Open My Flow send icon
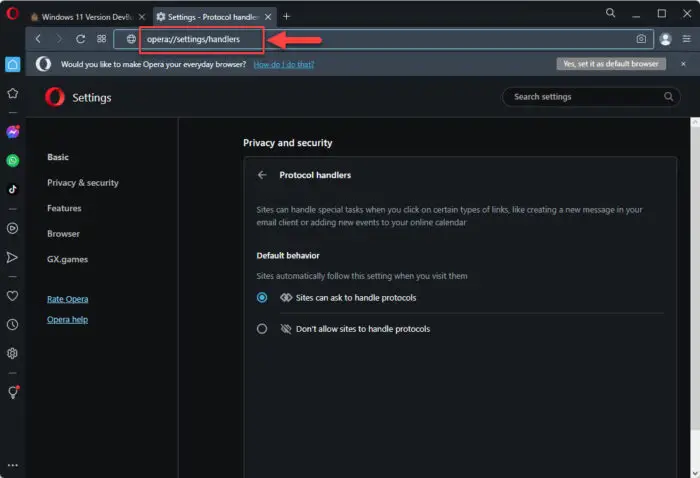The height and width of the screenshot is (478, 700). point(12,258)
